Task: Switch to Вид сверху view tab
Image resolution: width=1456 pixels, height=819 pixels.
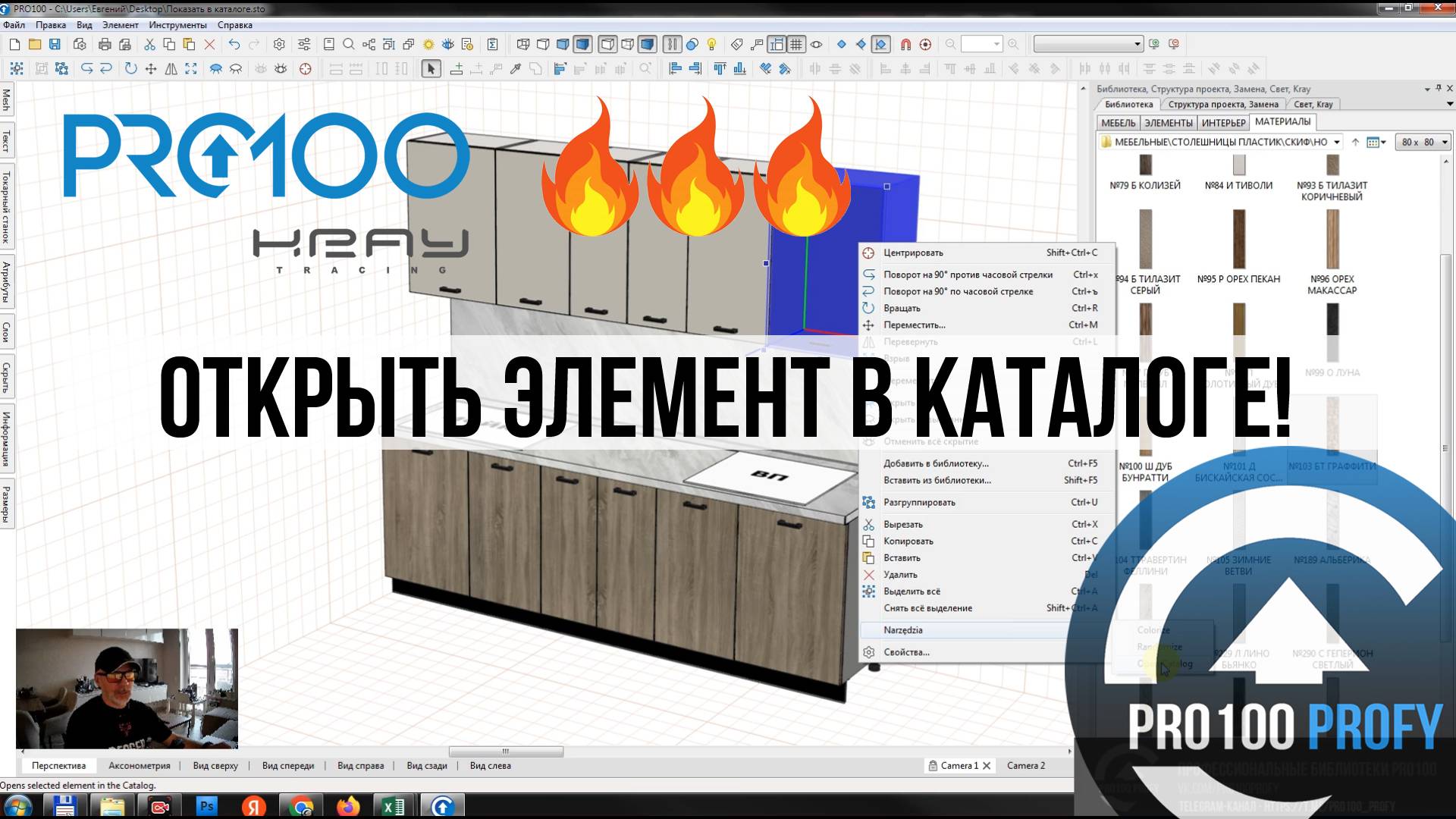Action: (x=215, y=766)
